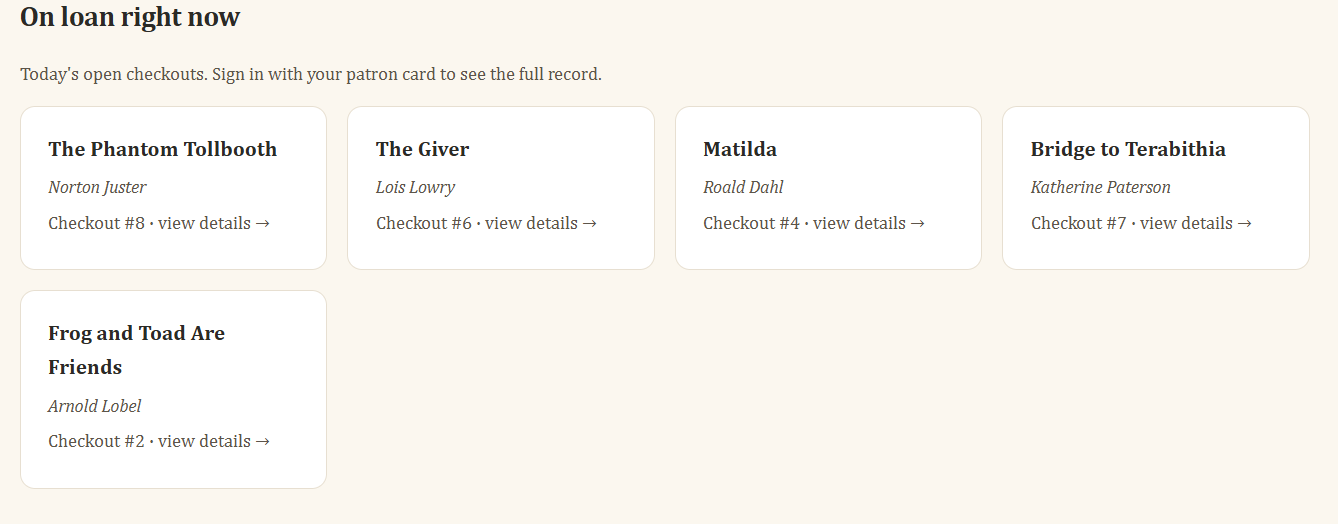Screen dimensions: 1338x524
Task: Click author name Arnold Lobel
Action: [94, 406]
